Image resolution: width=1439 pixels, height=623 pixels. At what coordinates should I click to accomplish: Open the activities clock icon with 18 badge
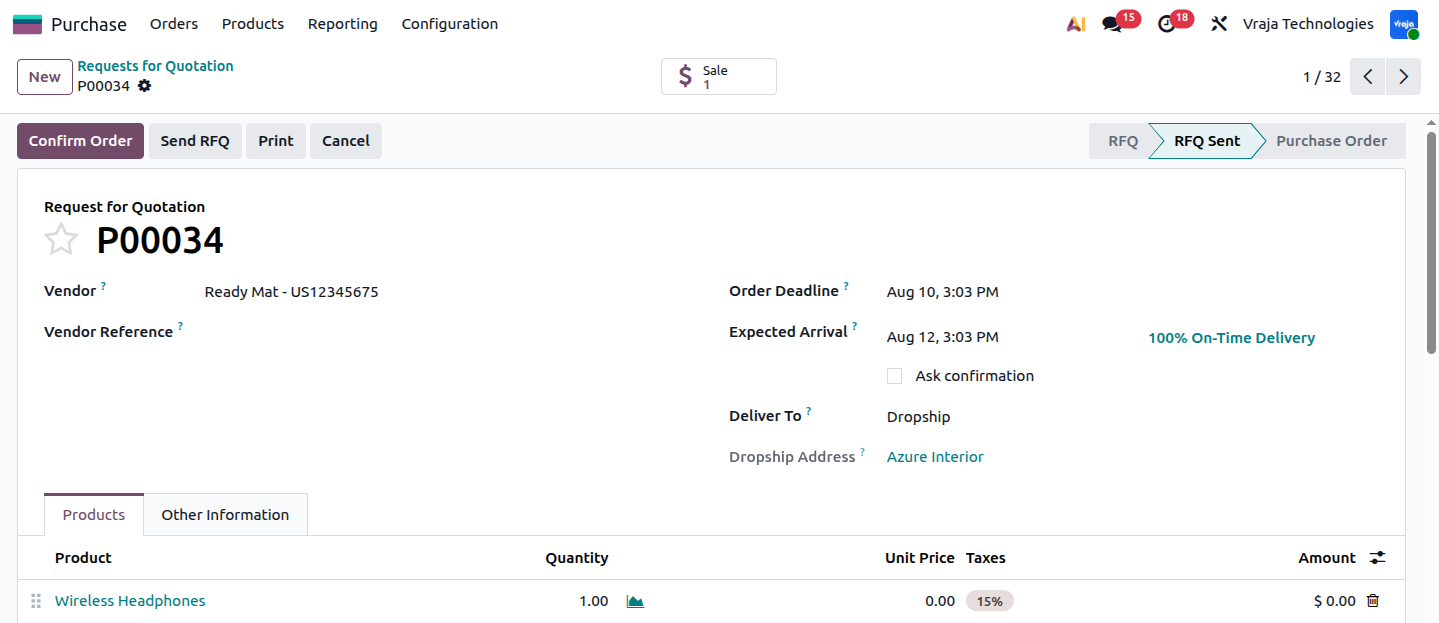coord(1167,24)
